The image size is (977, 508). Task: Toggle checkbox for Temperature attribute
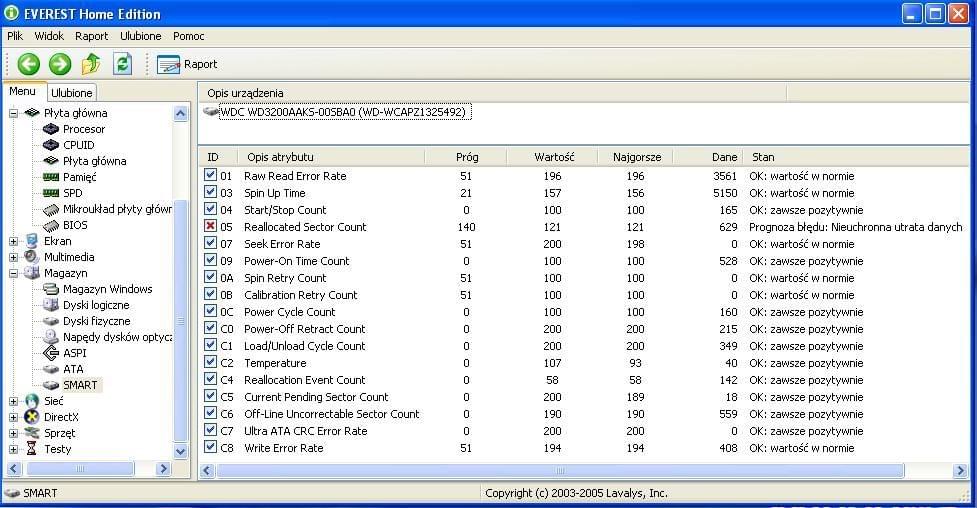coord(211,362)
